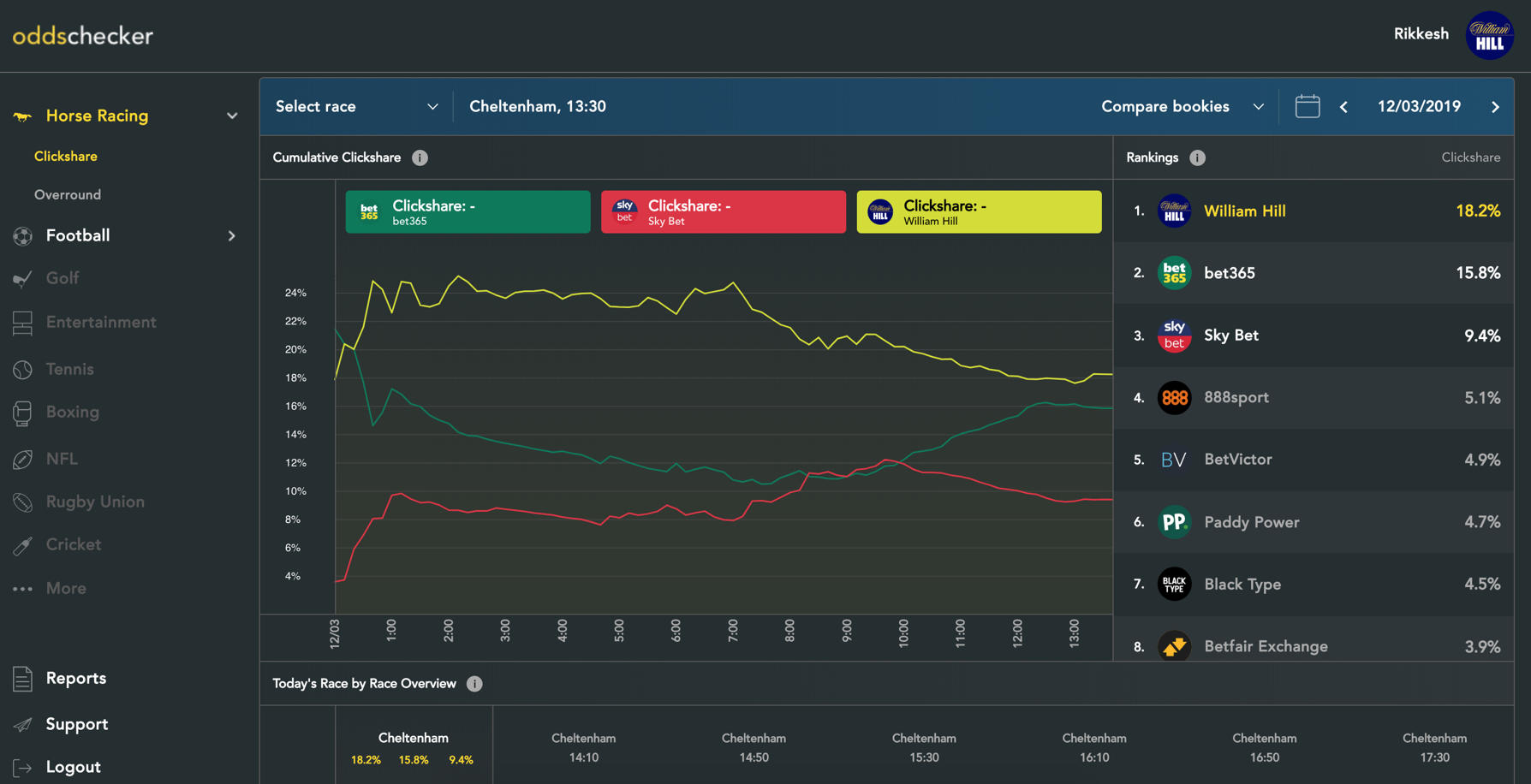This screenshot has width=1531, height=784.
Task: Click the William Hill profile avatar
Action: coord(1489,35)
